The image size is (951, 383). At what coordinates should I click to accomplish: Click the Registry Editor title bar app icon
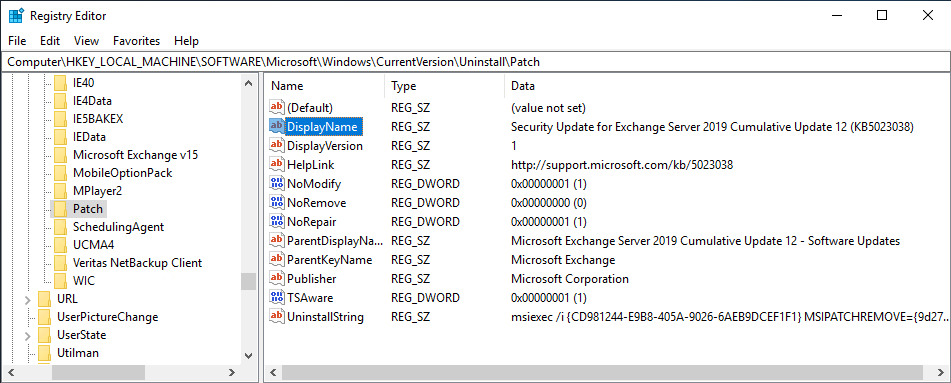16,16
